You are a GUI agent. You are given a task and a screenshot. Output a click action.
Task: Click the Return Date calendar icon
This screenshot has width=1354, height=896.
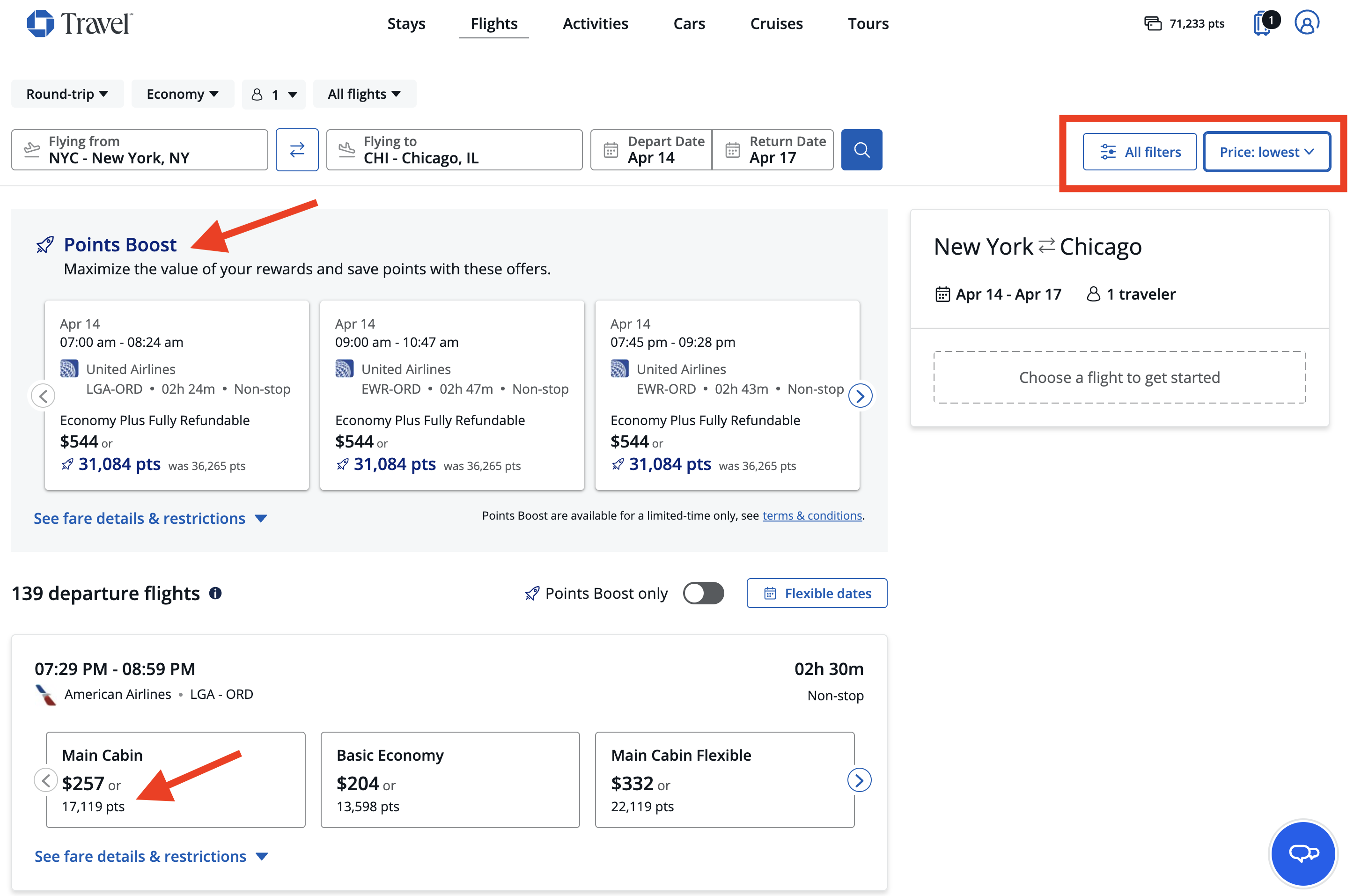[x=732, y=150]
